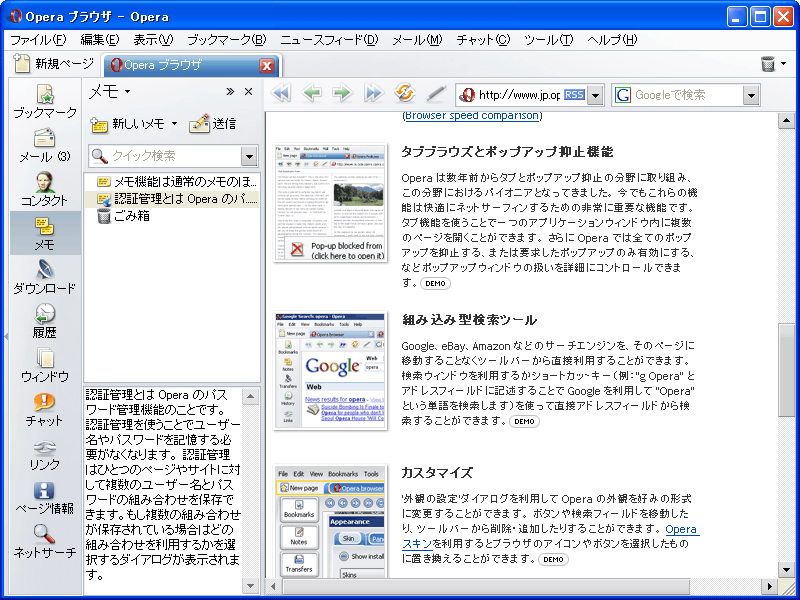Close the メモ panel with the X
The height and width of the screenshot is (600, 800).
point(248,92)
